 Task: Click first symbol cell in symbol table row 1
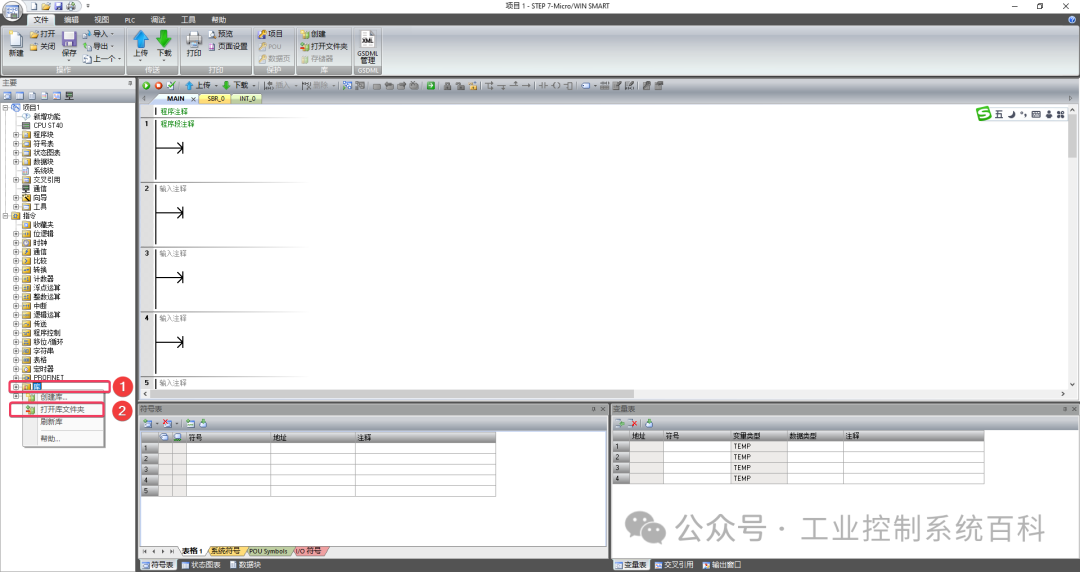[229, 448]
